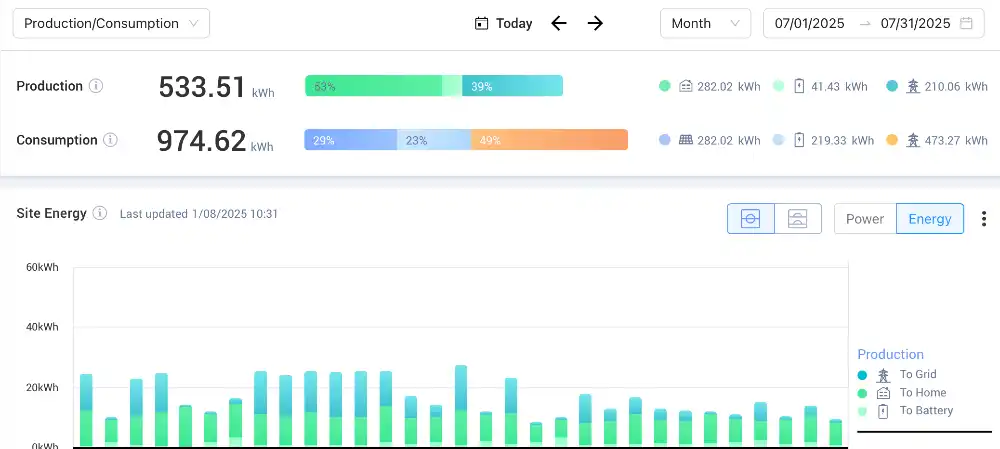Switch to the second chart view icon
The image size is (1000, 449).
(x=798, y=219)
